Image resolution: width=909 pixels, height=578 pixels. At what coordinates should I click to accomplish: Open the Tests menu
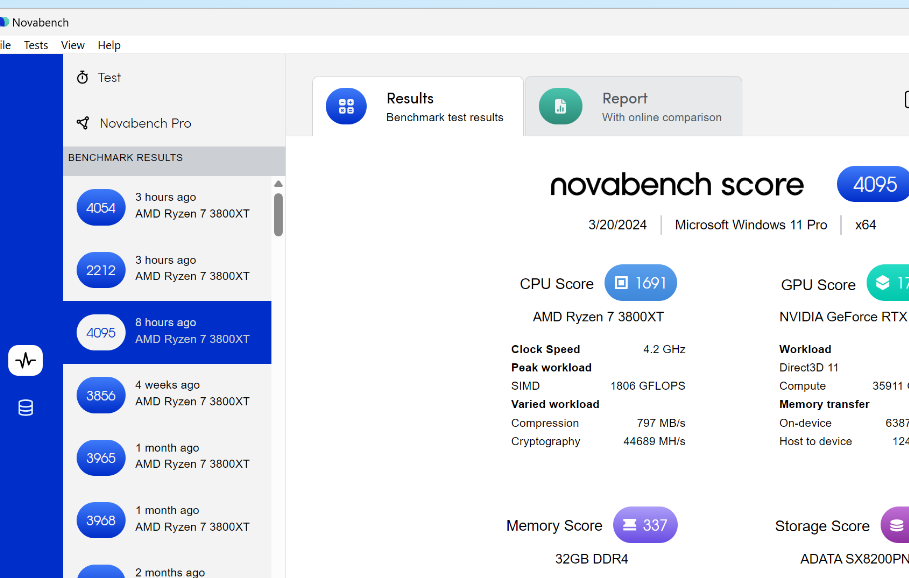(x=36, y=44)
